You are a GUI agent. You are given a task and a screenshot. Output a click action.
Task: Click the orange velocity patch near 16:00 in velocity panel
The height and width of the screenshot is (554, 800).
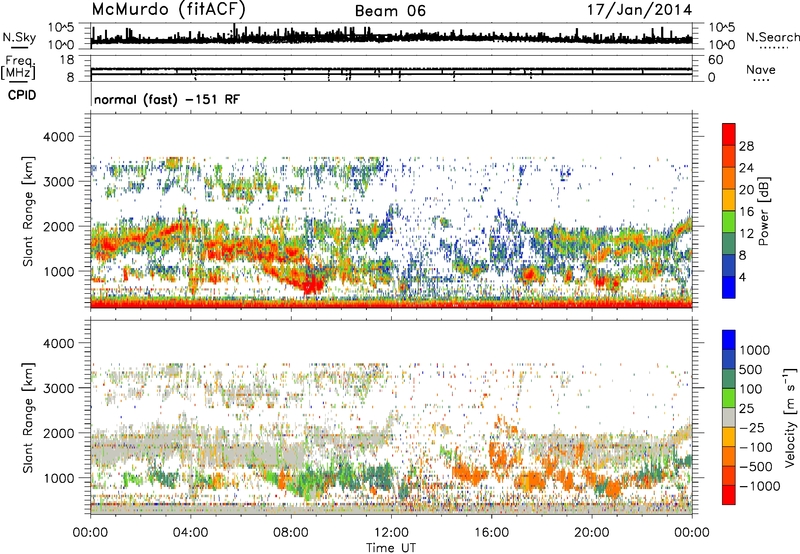tap(500, 455)
